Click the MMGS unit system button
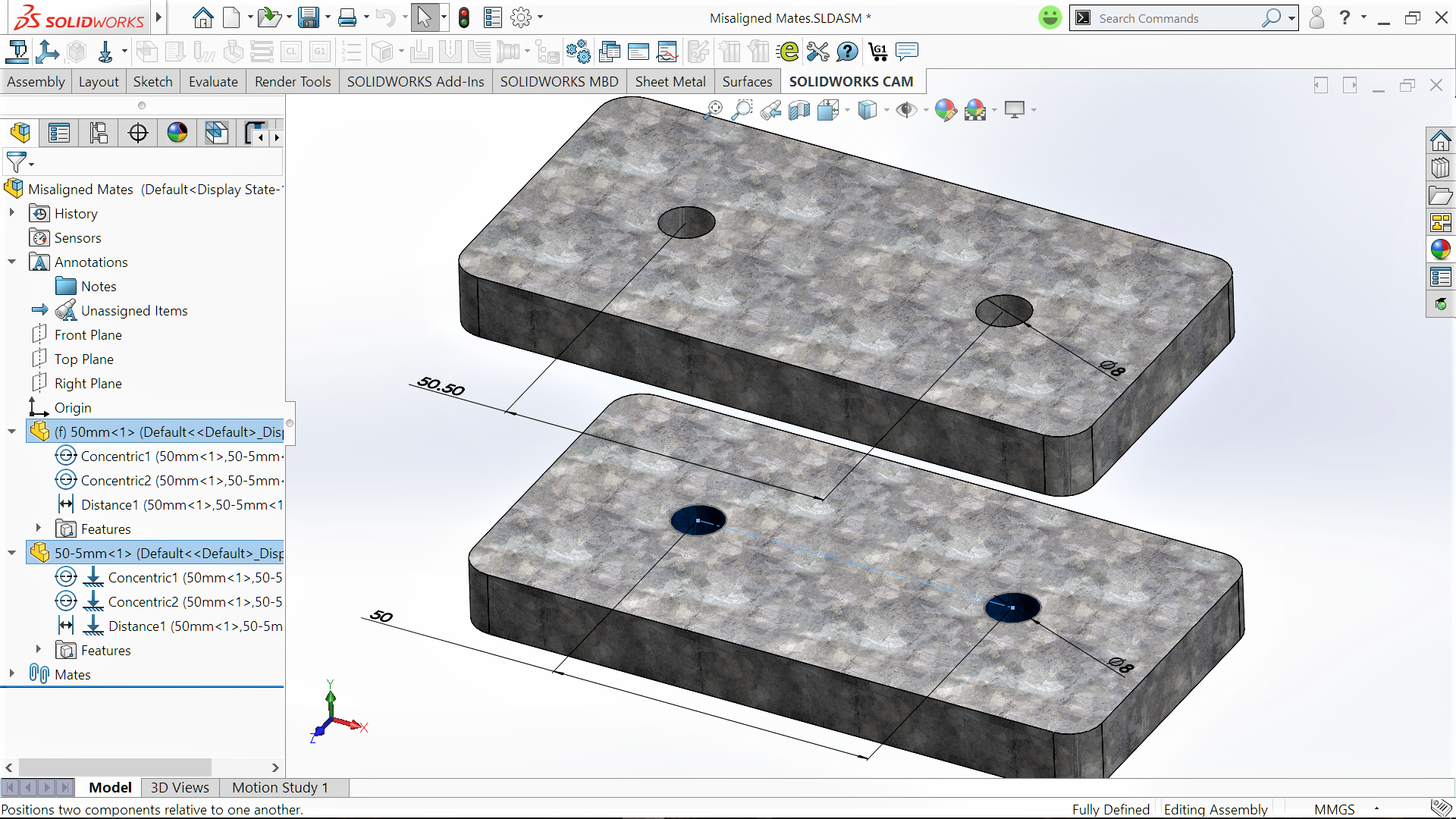The image size is (1456, 819). pyautogui.click(x=1334, y=809)
